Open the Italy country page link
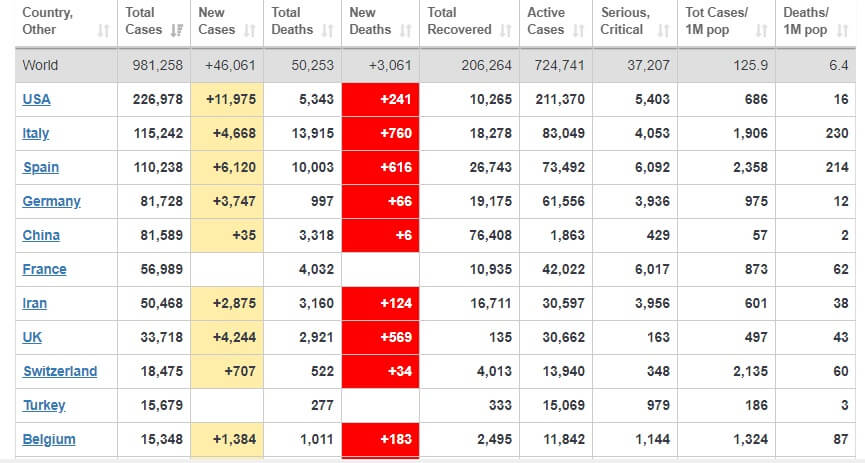The image size is (865, 463). [x=36, y=133]
